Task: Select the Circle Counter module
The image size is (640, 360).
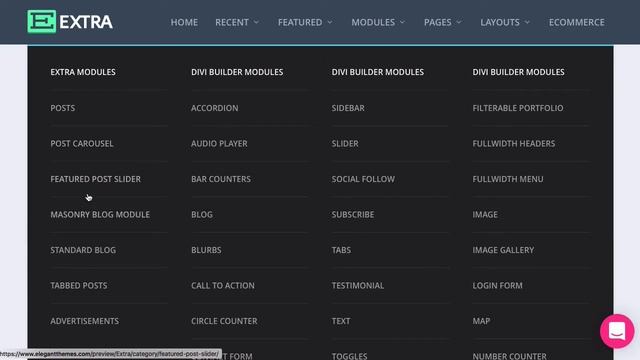Action: [x=224, y=321]
